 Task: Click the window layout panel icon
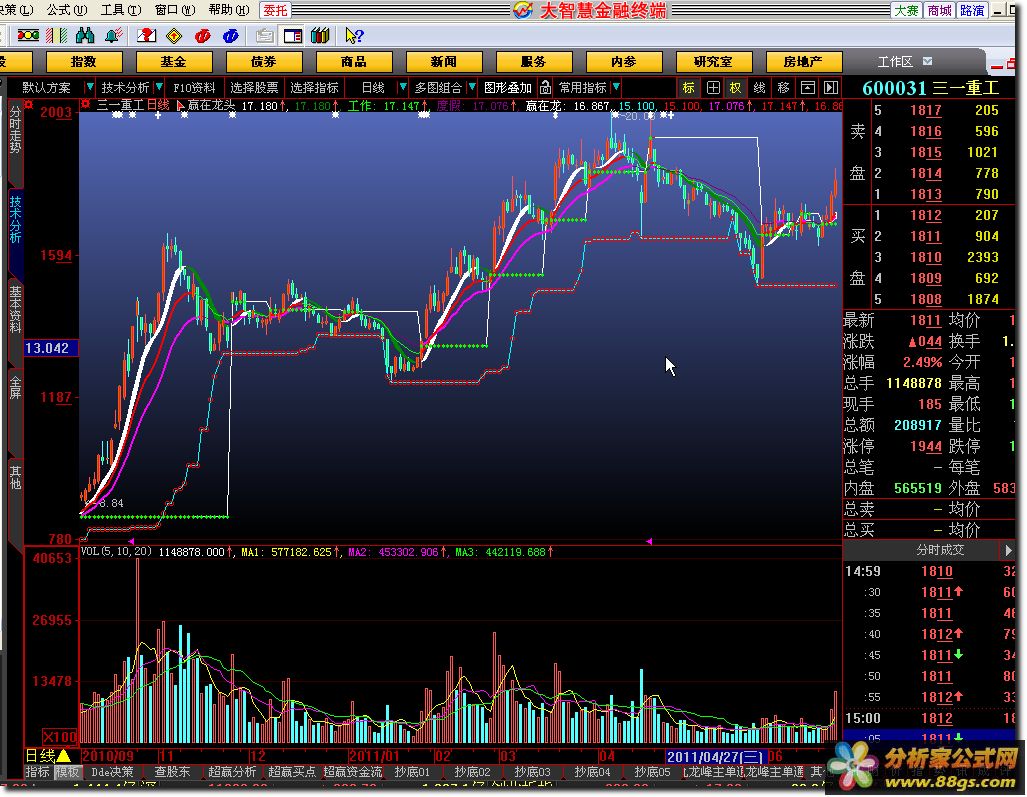point(293,35)
